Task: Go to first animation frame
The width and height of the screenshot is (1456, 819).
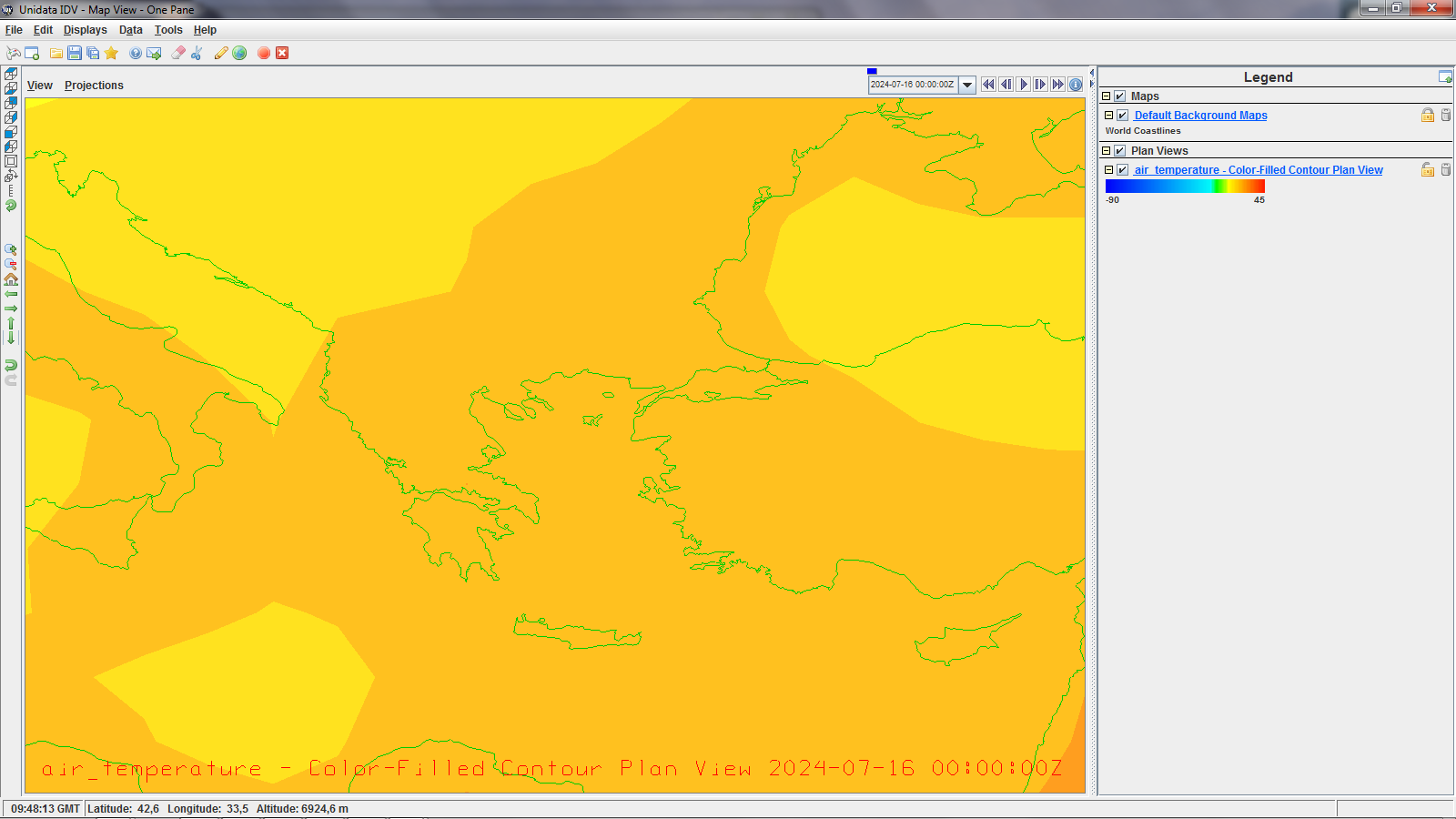Action: point(988,85)
